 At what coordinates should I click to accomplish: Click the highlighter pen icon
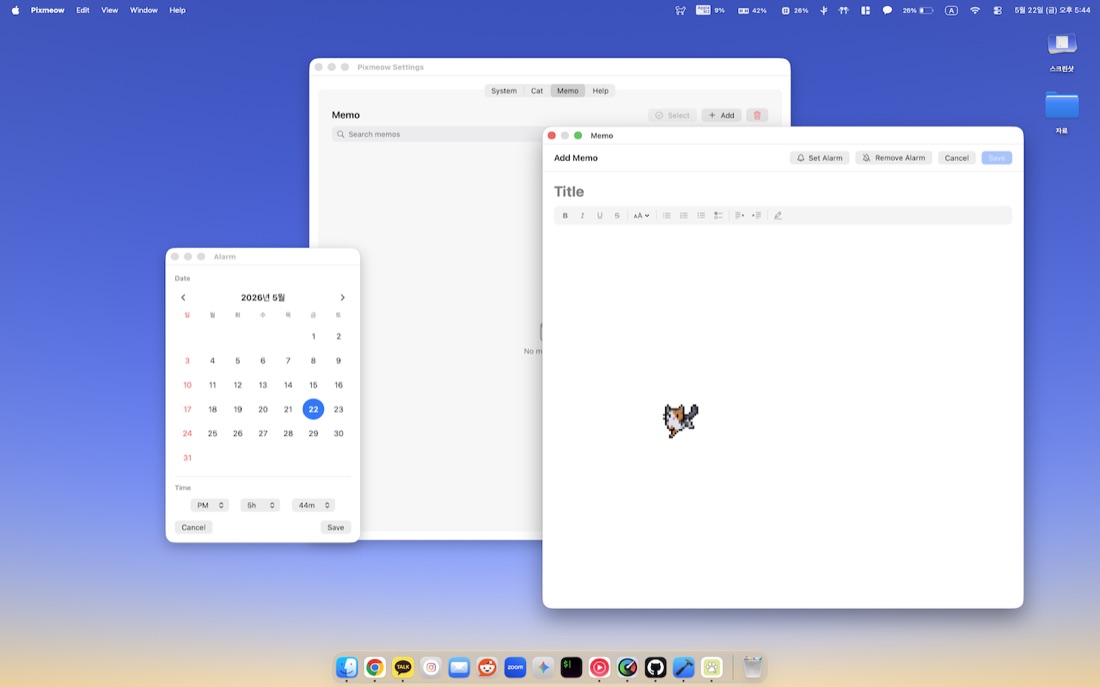click(x=778, y=215)
